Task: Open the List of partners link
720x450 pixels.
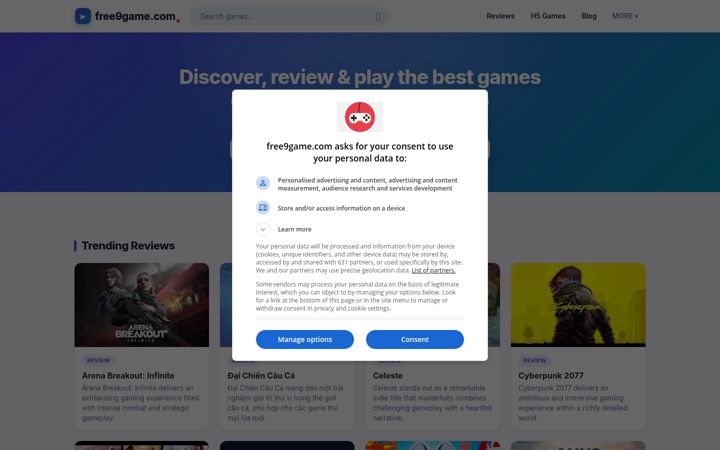Action: pyautogui.click(x=433, y=270)
